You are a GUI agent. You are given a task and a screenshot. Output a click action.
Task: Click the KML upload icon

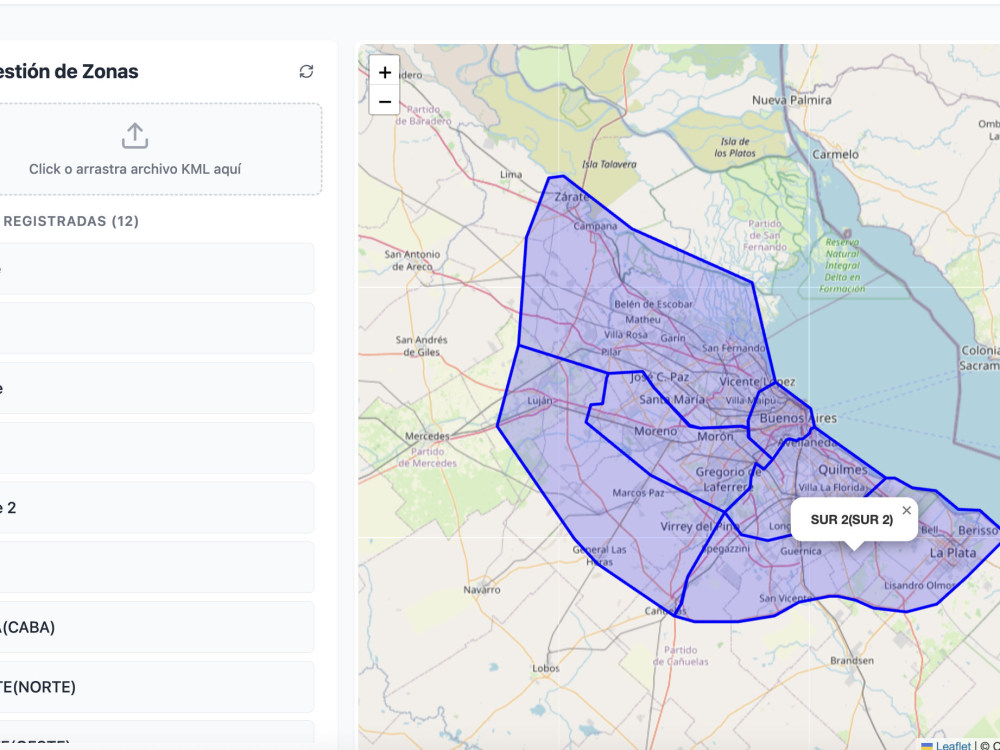(135, 136)
